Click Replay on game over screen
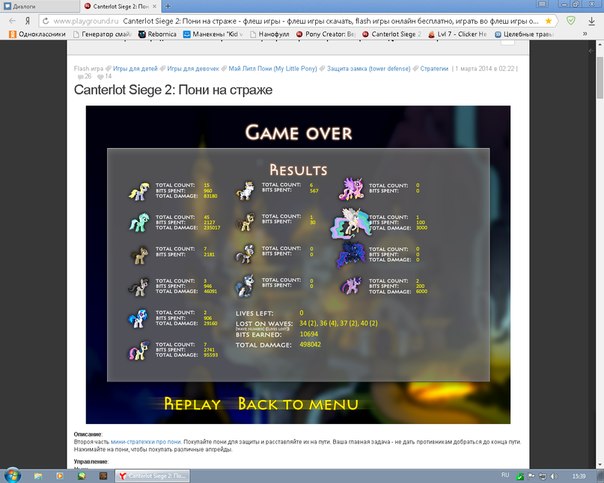This screenshot has width=604, height=483. (192, 404)
